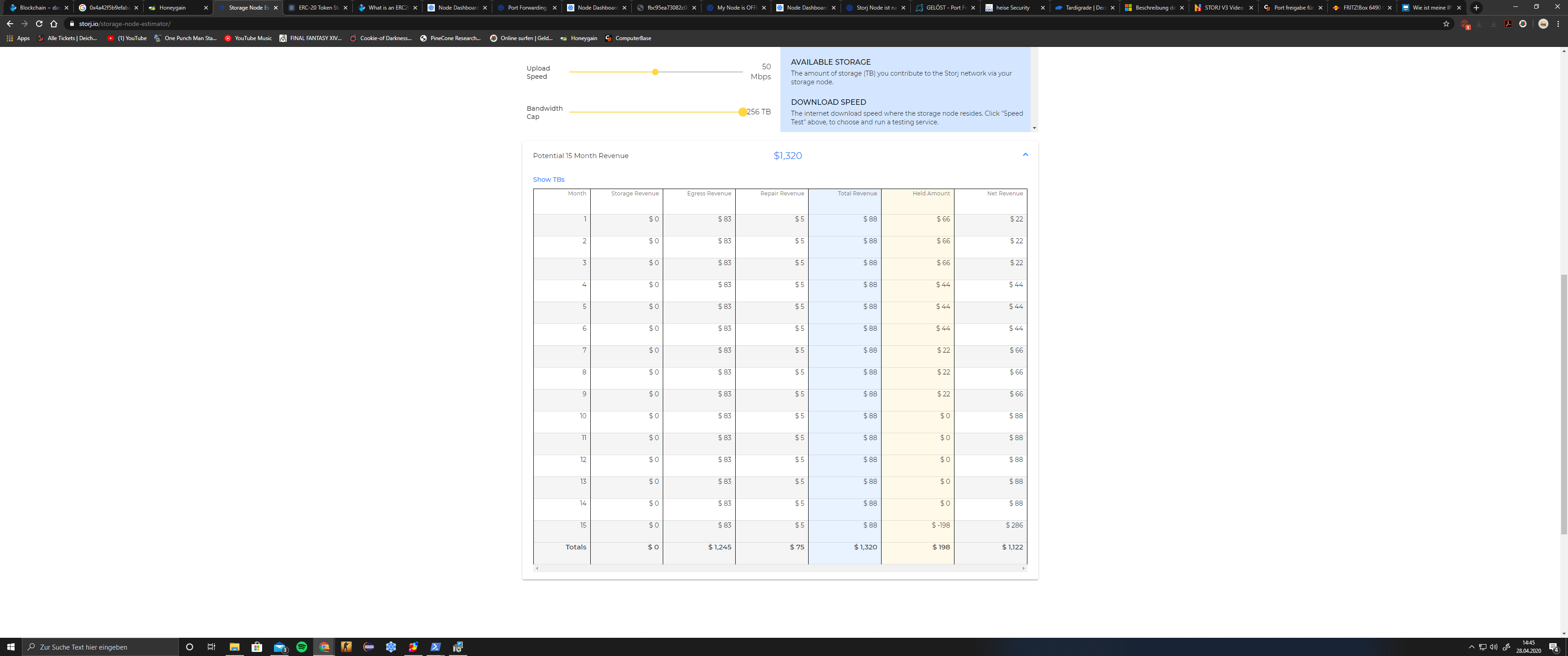This screenshot has width=1568, height=656.
Task: Click the Show TBs link
Action: pos(548,179)
